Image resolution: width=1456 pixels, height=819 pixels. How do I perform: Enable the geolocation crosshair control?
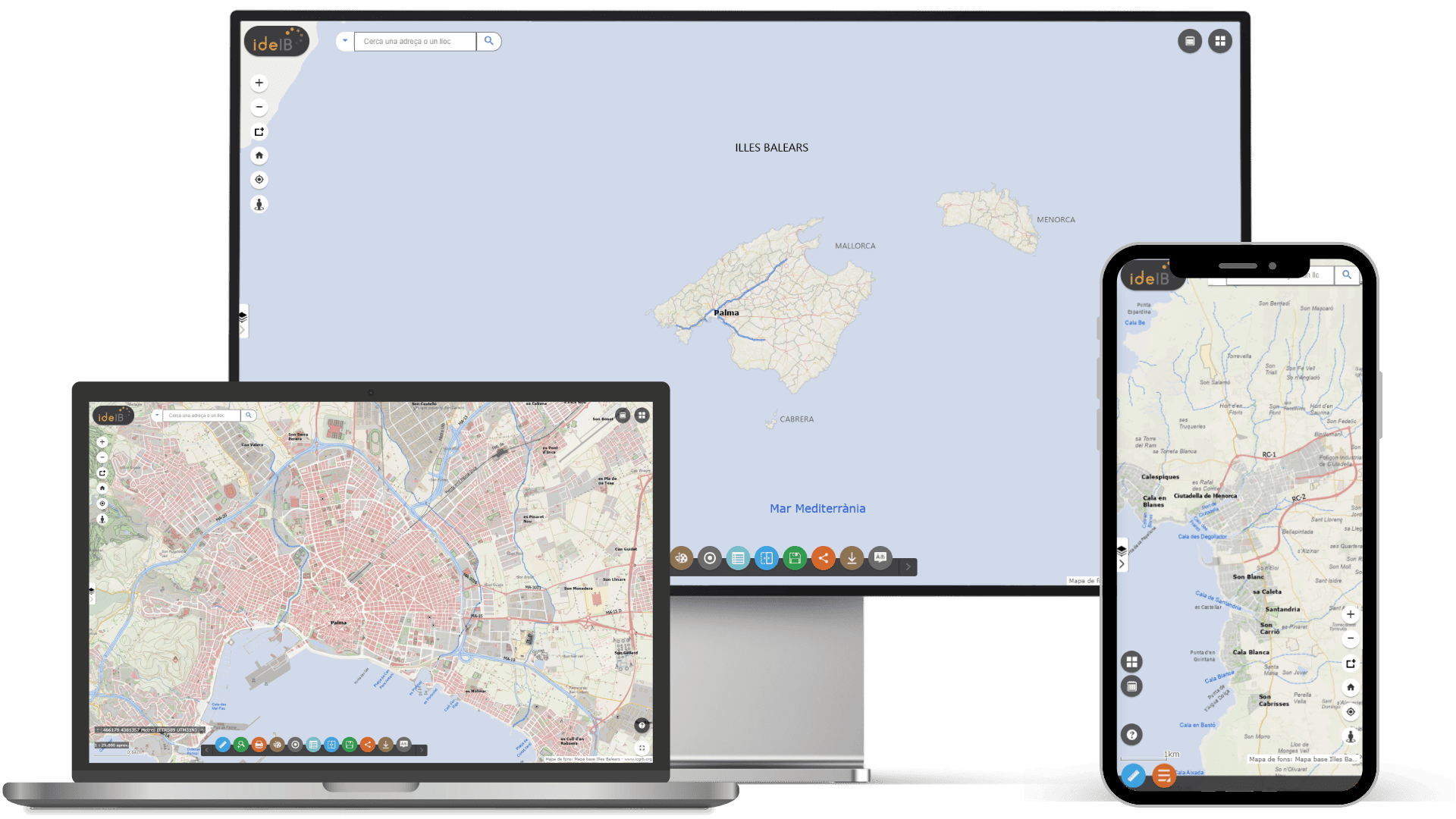click(x=259, y=180)
